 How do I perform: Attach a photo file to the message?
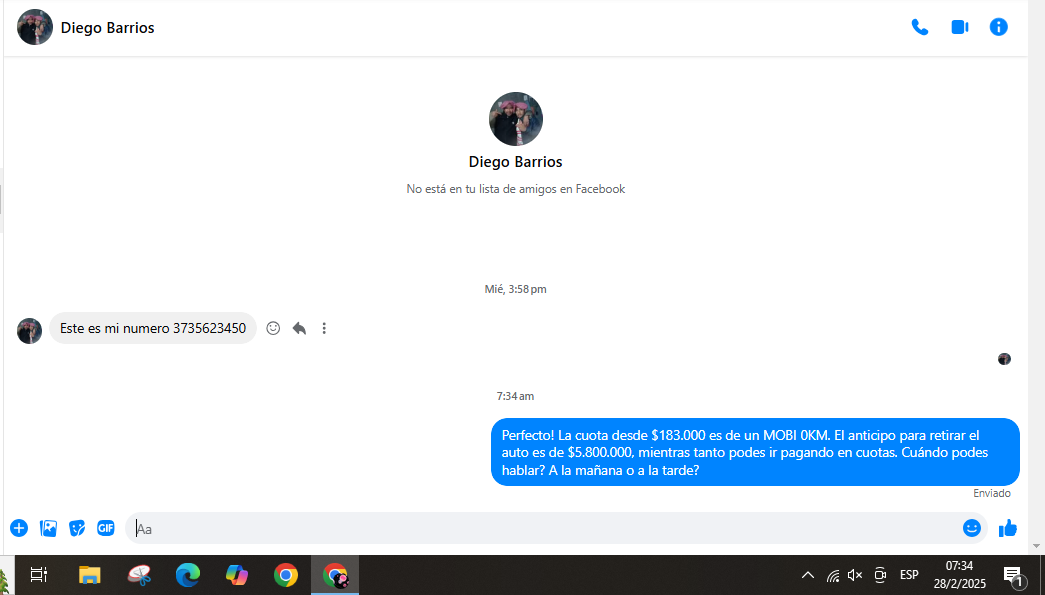[x=48, y=528]
